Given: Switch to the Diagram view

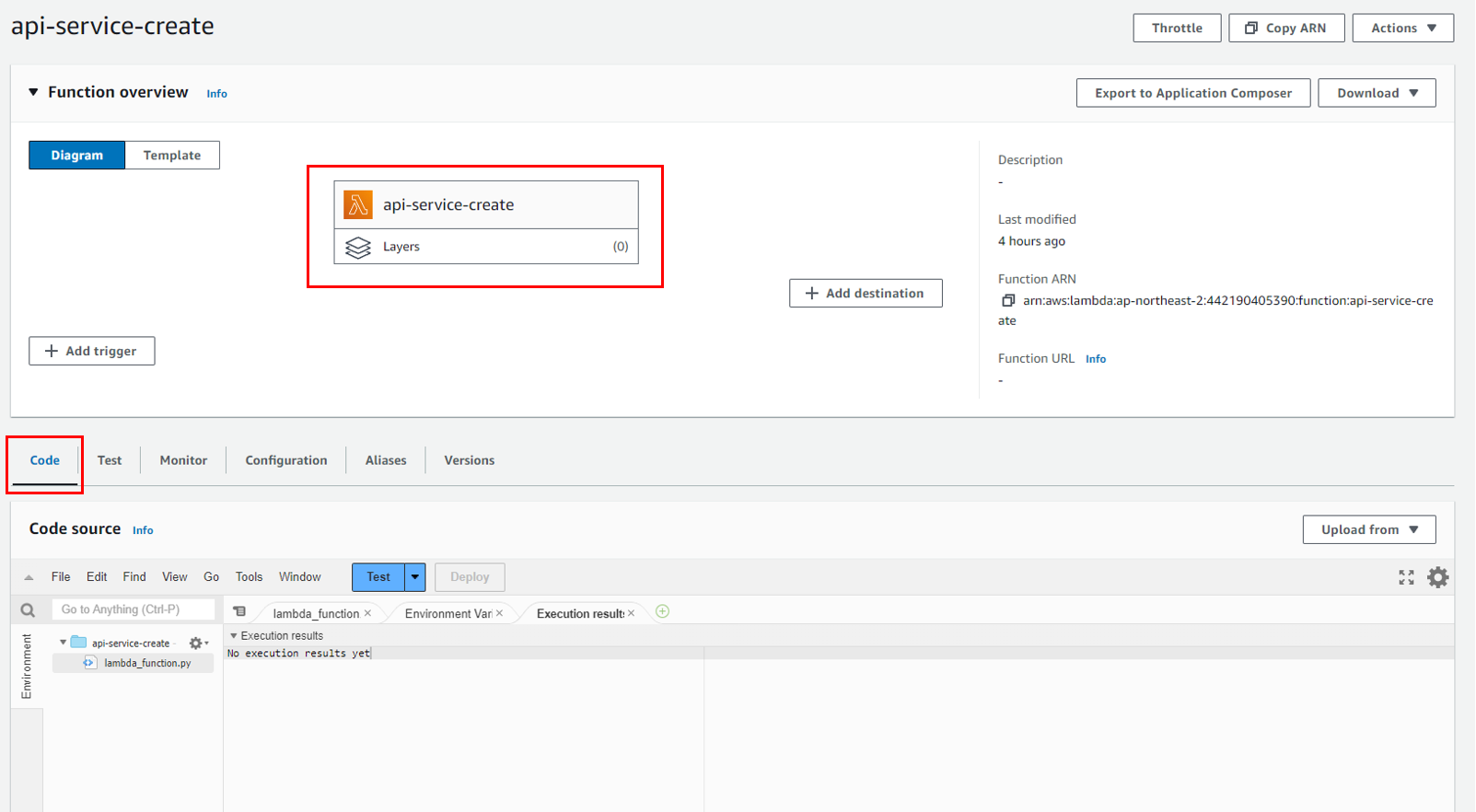Looking at the screenshot, I should [x=76, y=155].
